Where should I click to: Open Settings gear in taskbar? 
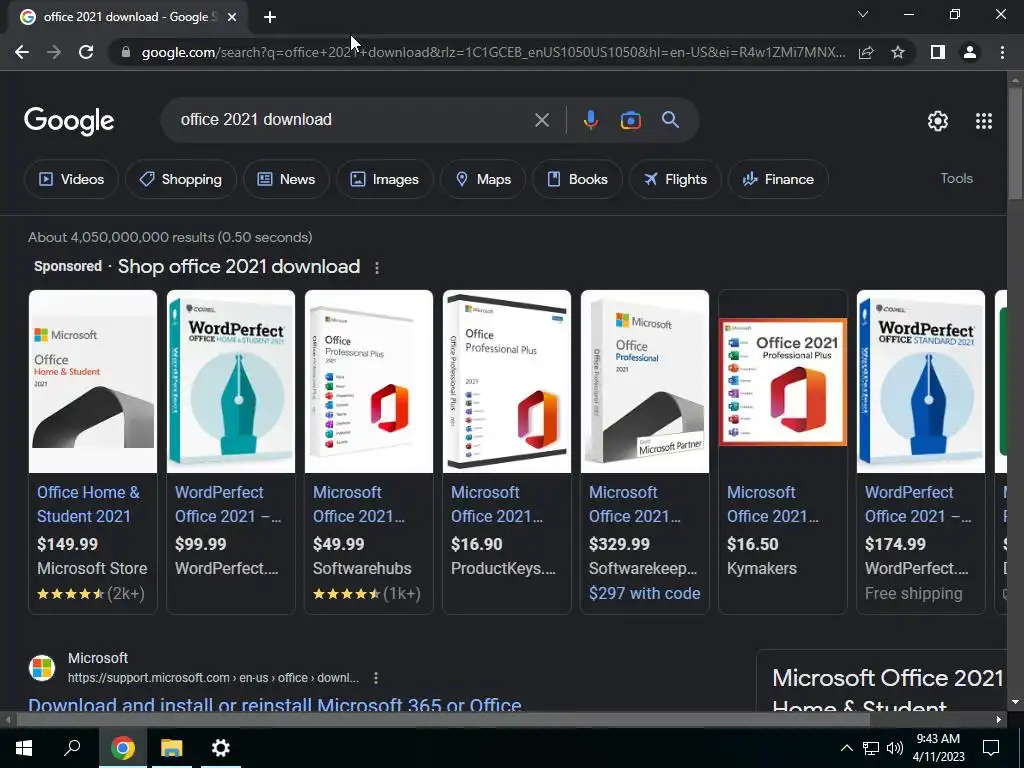click(221, 748)
